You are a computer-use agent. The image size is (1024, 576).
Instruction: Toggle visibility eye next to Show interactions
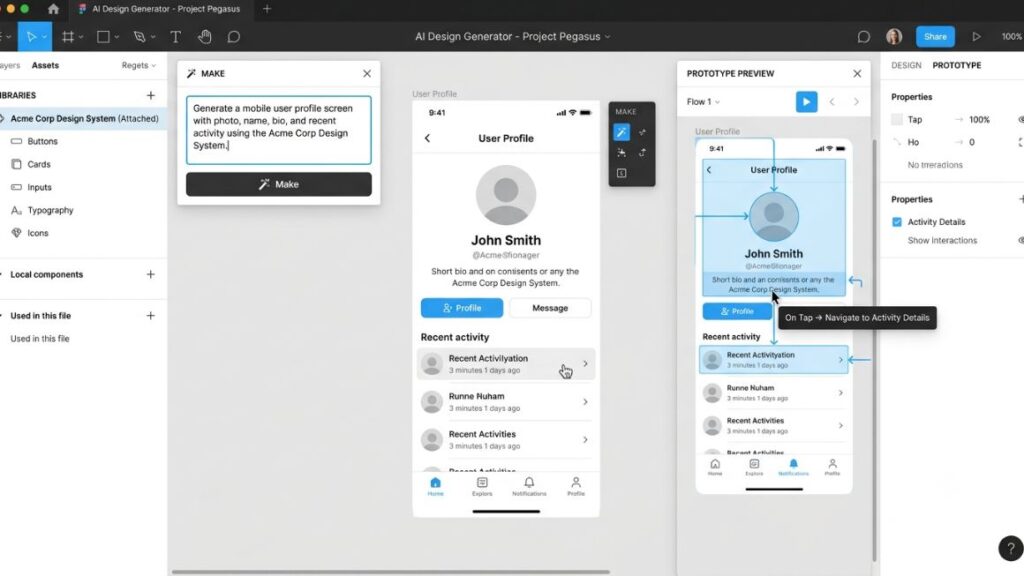(1020, 240)
